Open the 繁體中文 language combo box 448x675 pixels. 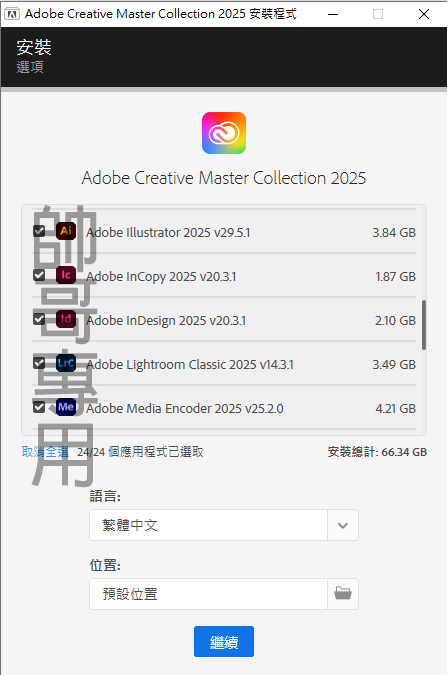tap(224, 525)
